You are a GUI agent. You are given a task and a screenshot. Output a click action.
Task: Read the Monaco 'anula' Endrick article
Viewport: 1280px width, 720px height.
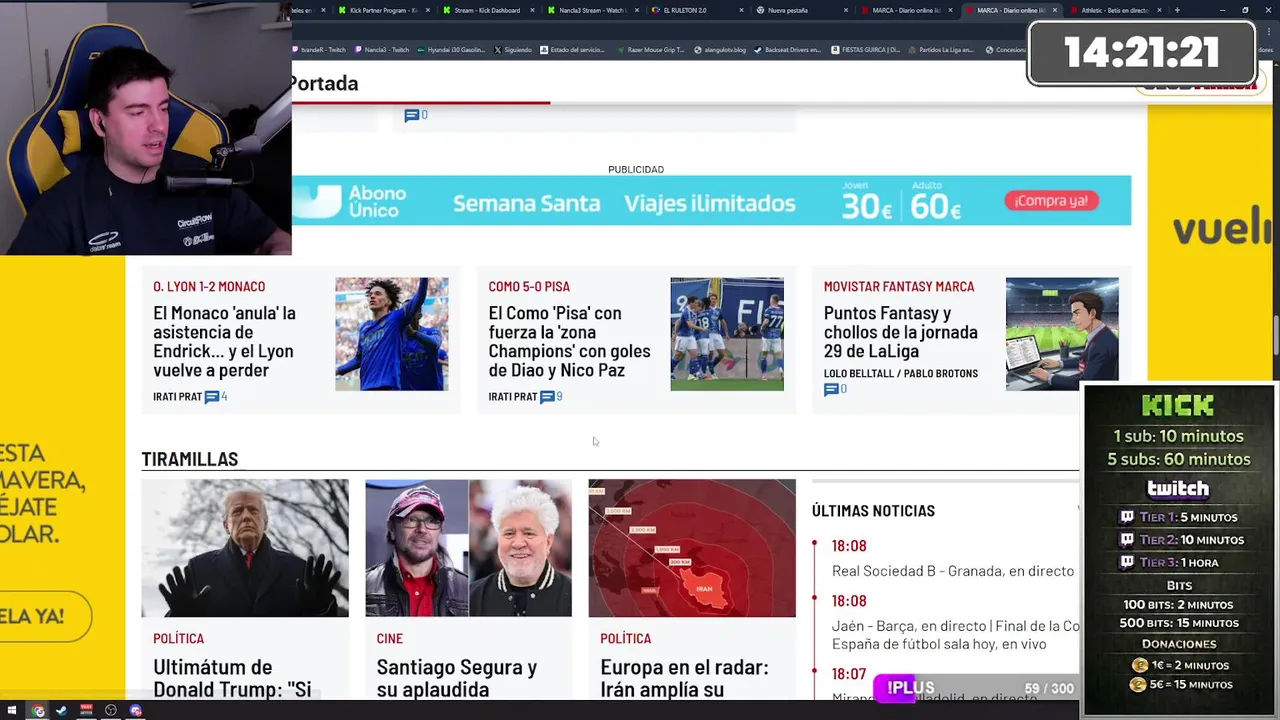[225, 341]
